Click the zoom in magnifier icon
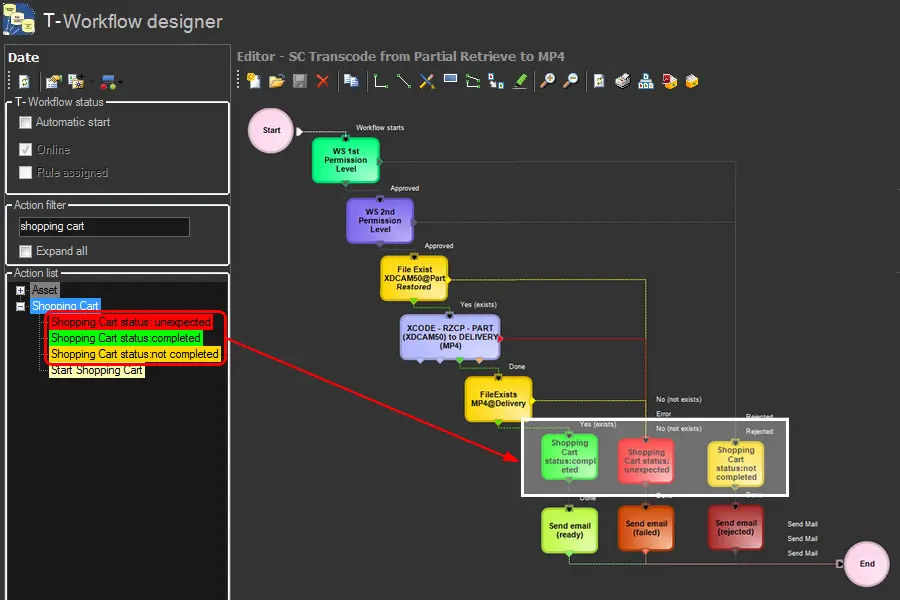 [x=547, y=81]
